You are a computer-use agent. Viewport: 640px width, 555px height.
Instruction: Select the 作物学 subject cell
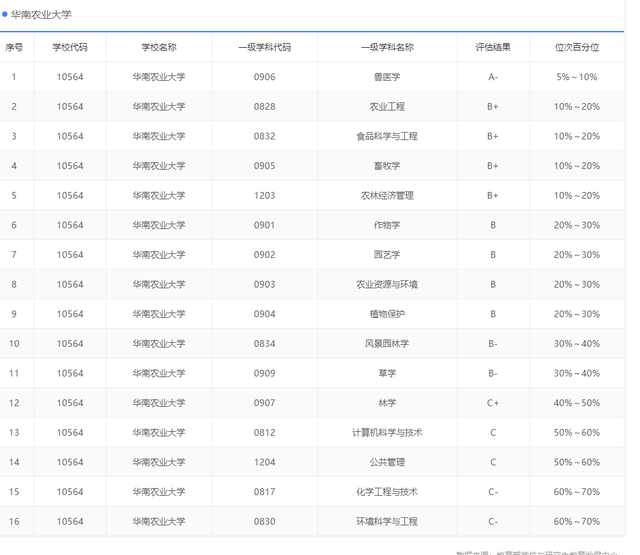(387, 225)
